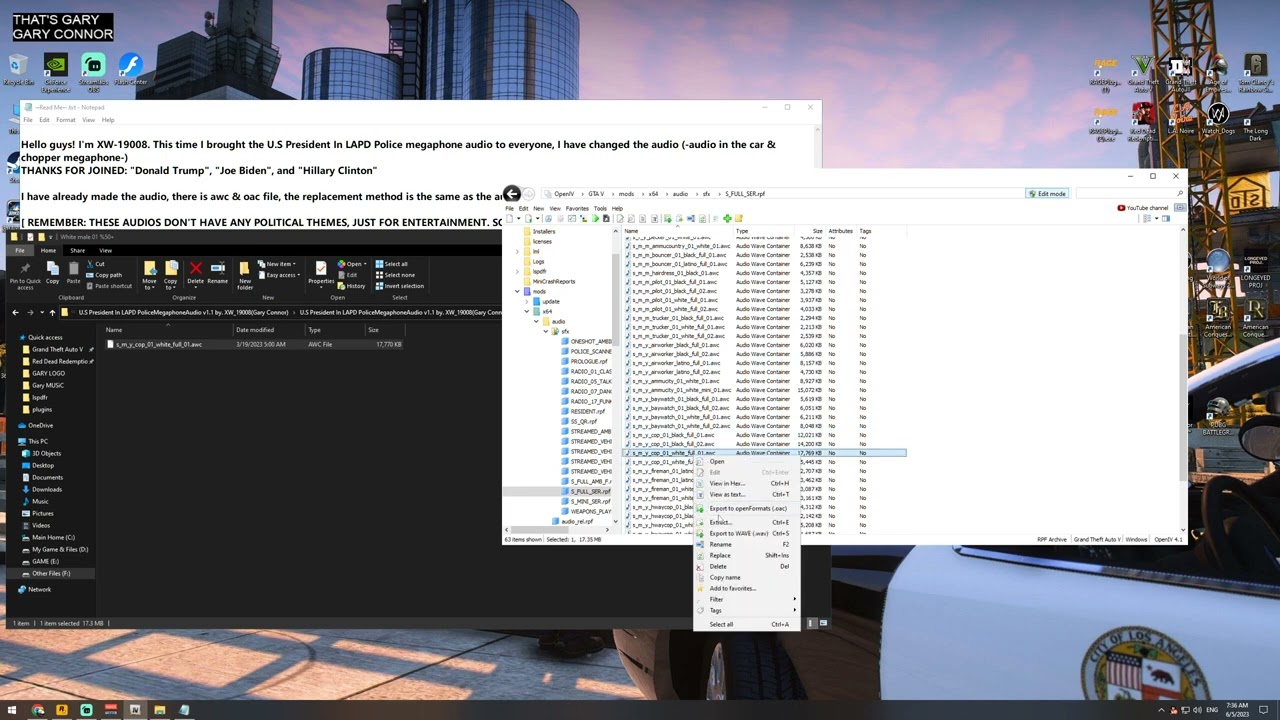Toggle OpenIV Edit mode button
This screenshot has width=1280, height=720.
tap(1047, 193)
